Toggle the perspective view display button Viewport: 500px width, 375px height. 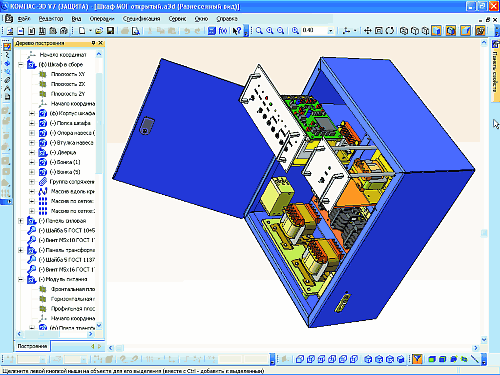pyautogui.click(x=466, y=31)
